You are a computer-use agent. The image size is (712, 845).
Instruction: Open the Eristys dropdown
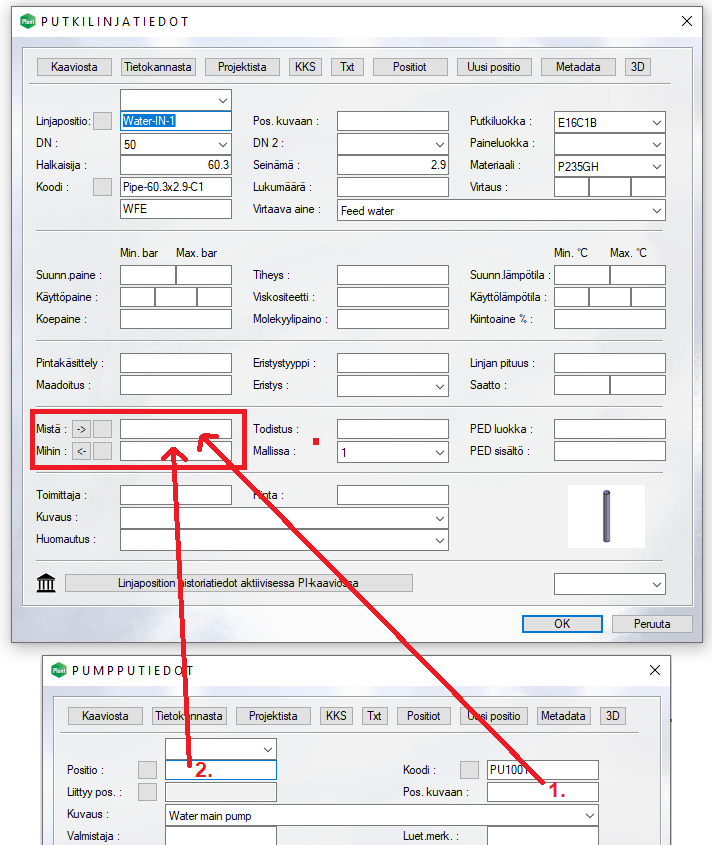[393, 386]
